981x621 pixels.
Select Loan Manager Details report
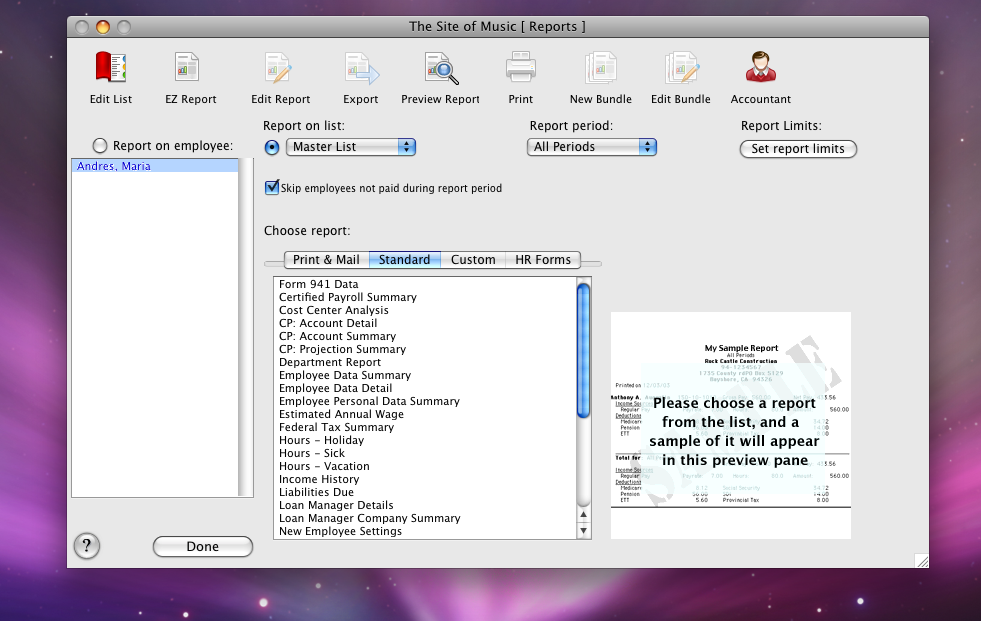[x=425, y=505]
